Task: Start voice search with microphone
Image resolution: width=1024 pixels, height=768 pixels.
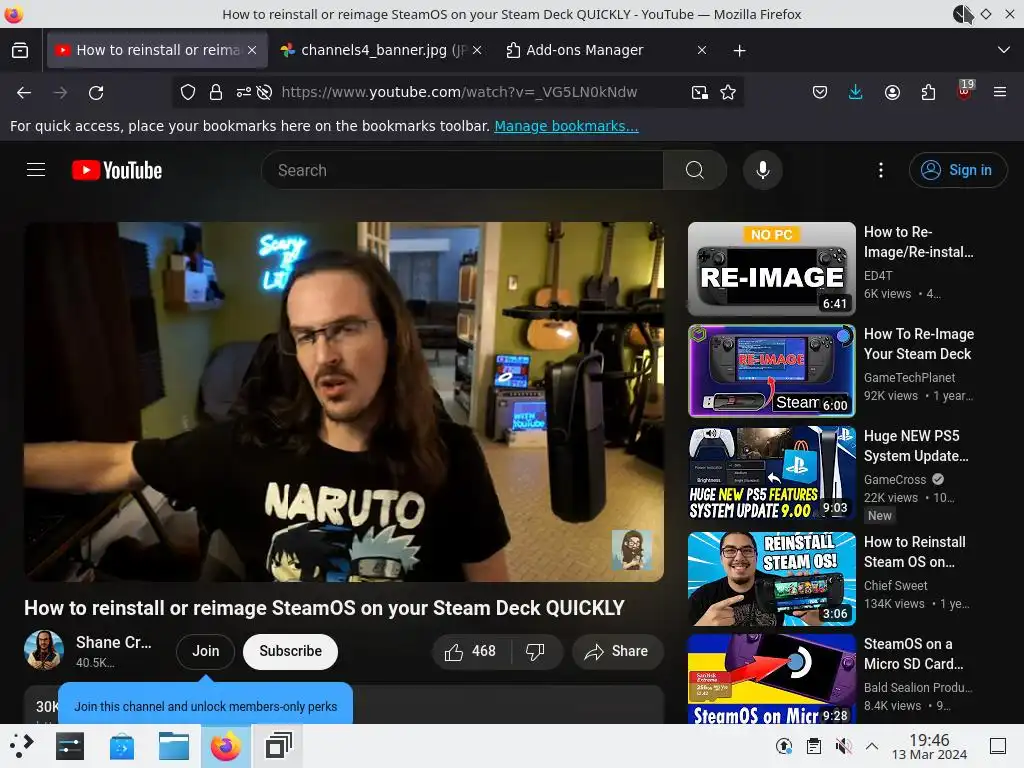Action: (762, 170)
